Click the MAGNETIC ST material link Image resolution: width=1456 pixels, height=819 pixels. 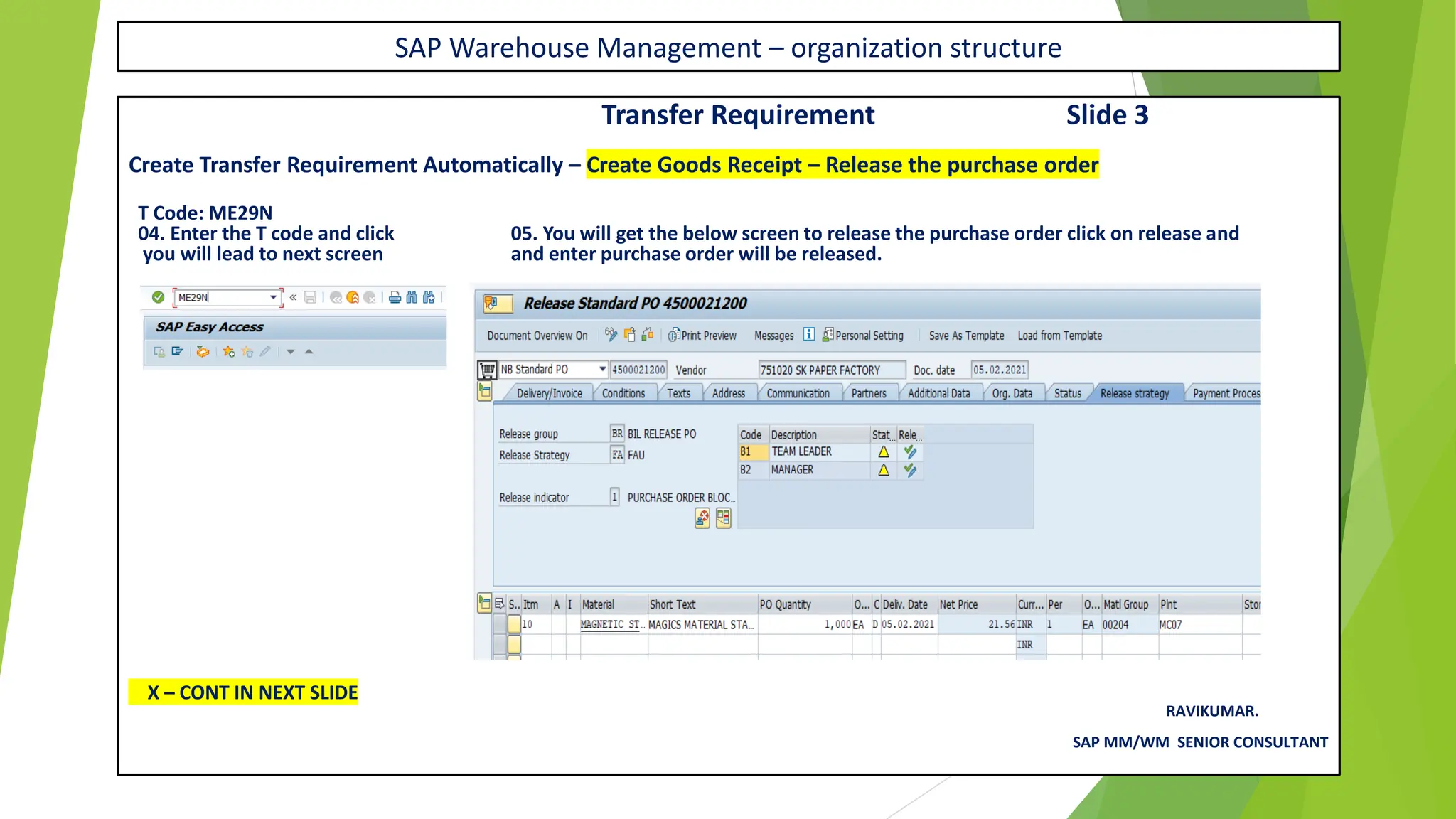point(612,624)
